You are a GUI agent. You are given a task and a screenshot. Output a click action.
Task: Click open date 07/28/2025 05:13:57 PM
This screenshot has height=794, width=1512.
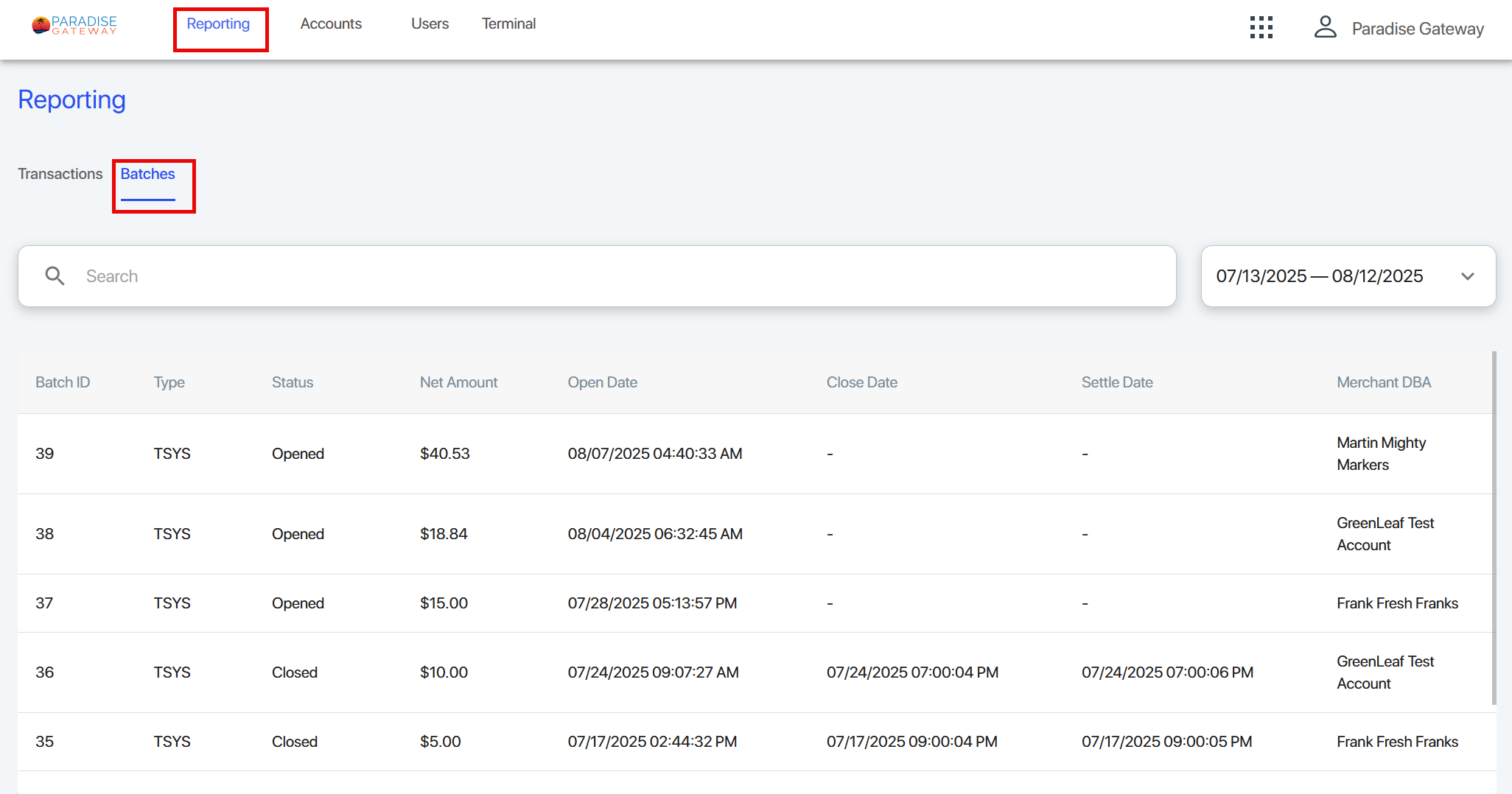pyautogui.click(x=652, y=603)
